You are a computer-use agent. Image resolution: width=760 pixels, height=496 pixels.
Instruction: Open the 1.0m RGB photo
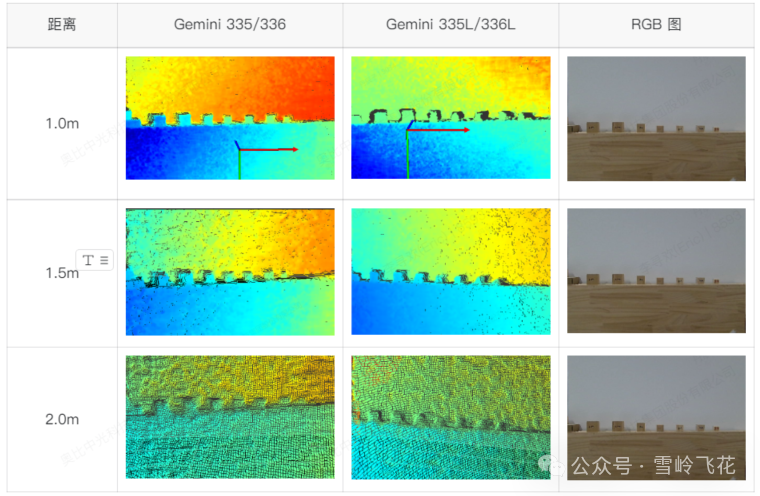point(656,118)
